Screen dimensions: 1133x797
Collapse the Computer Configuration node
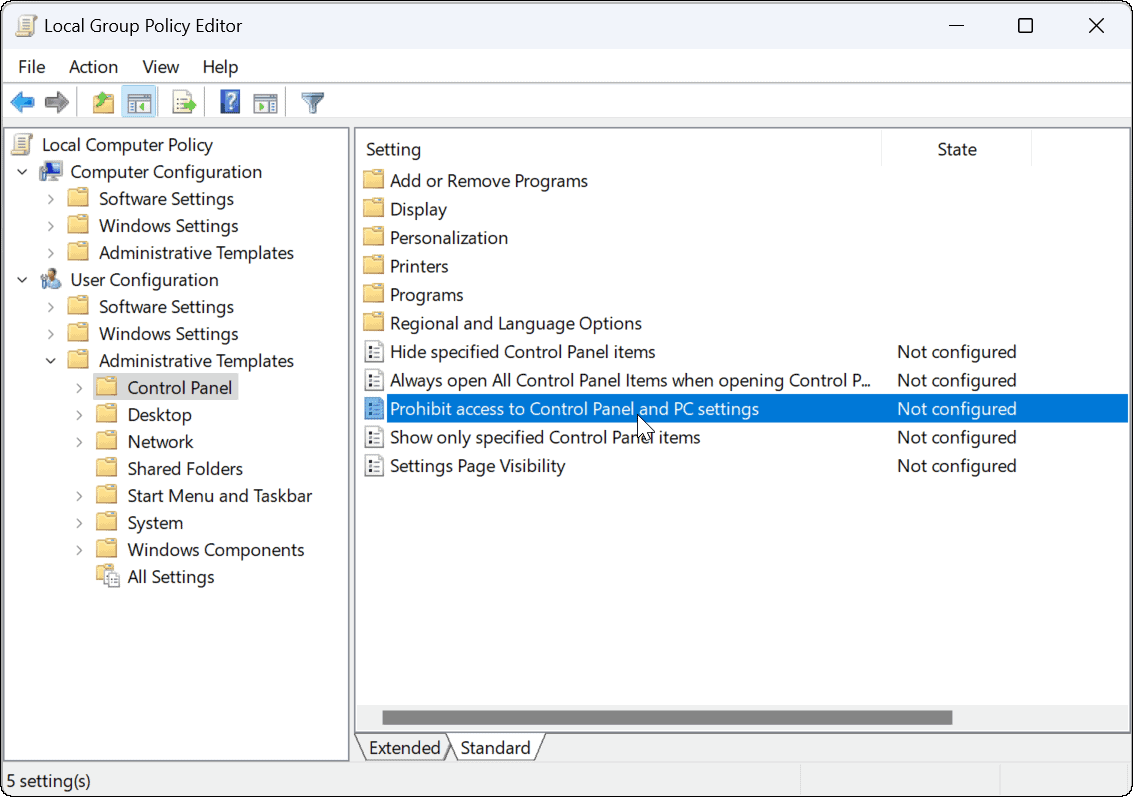tap(23, 172)
